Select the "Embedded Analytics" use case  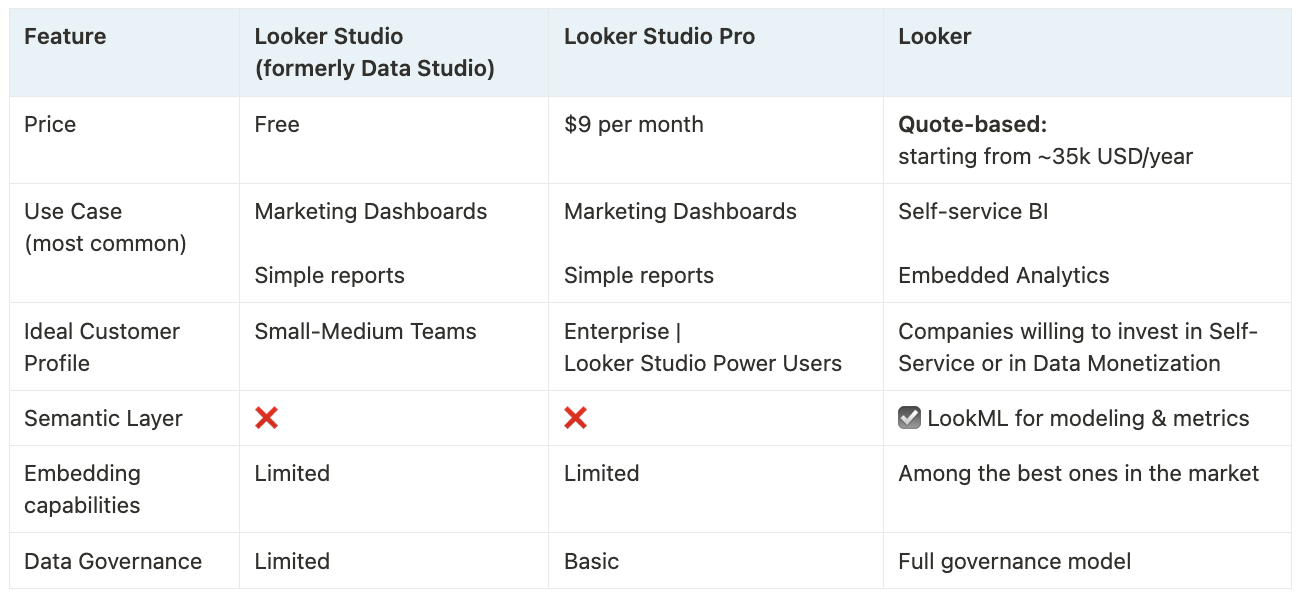pos(1003,276)
